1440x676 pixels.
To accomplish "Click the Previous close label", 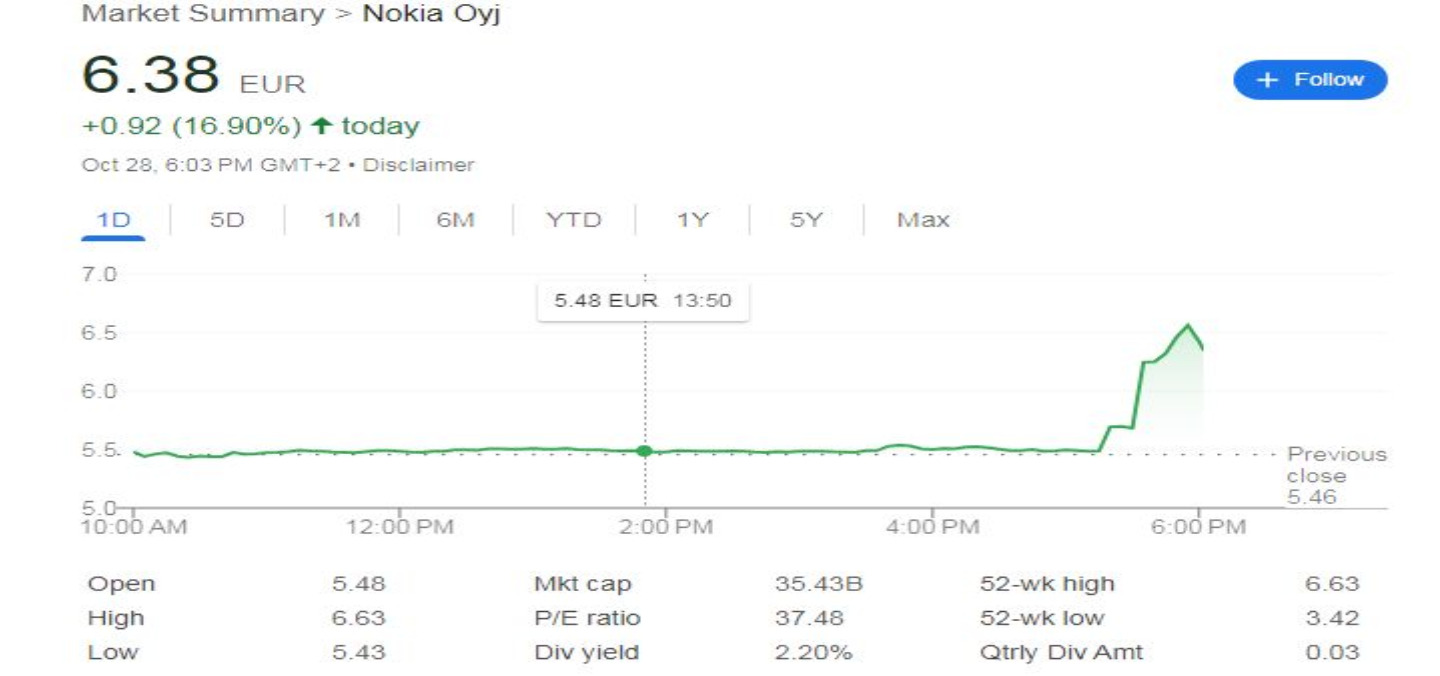I will coord(1336,465).
